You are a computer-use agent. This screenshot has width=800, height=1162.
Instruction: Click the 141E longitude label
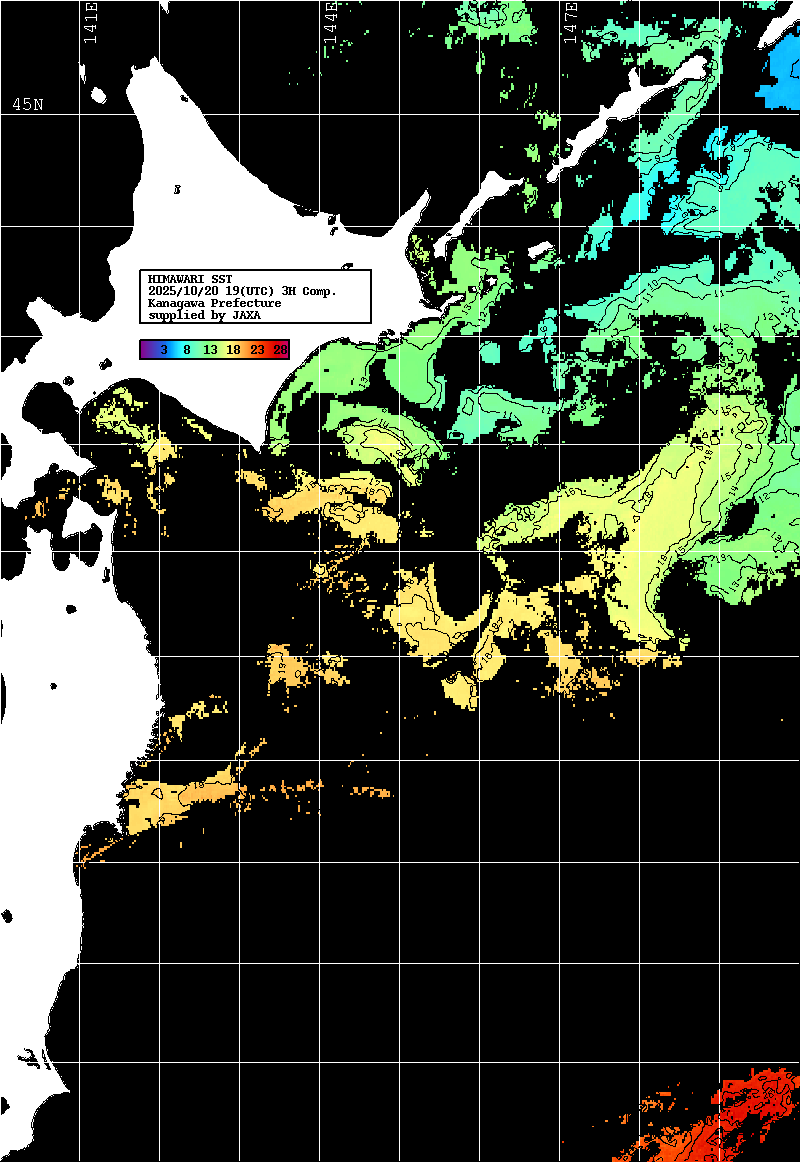coord(91,22)
